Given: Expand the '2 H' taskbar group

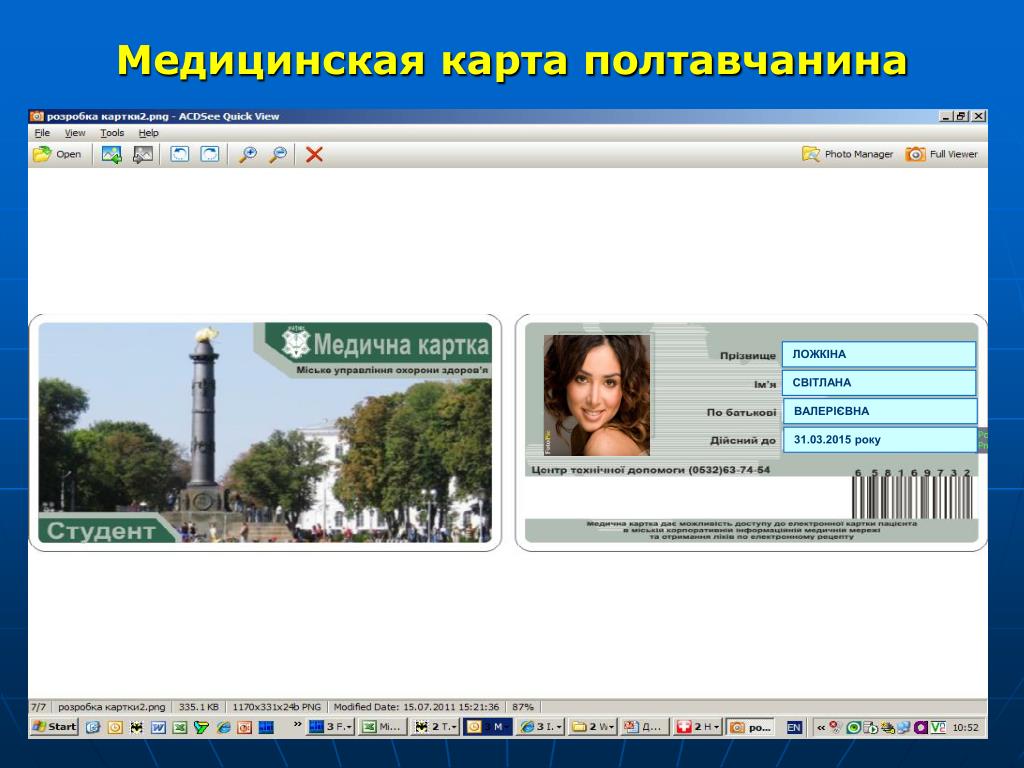Looking at the screenshot, I should [x=698, y=727].
